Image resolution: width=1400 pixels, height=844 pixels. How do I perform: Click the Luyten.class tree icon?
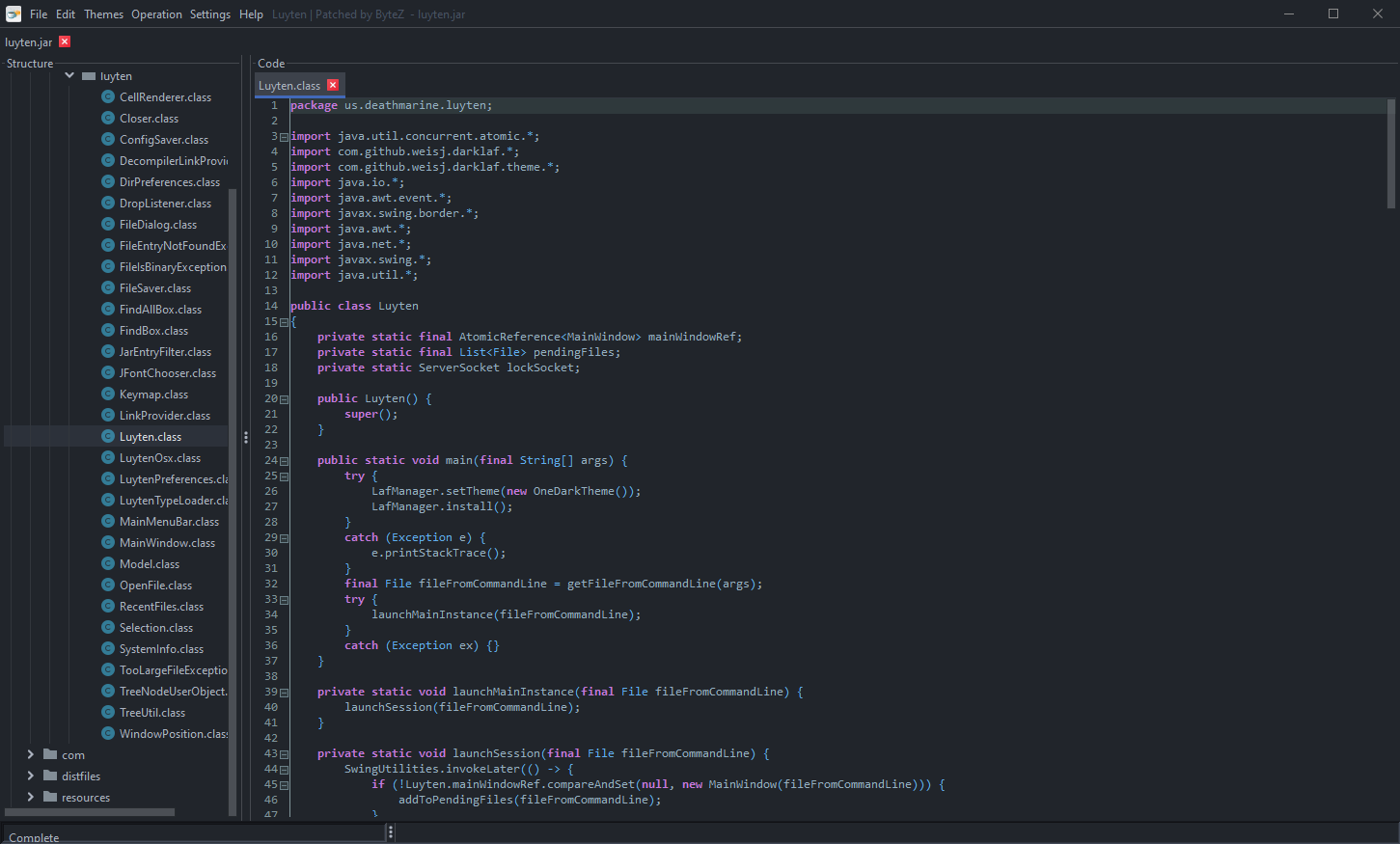108,436
